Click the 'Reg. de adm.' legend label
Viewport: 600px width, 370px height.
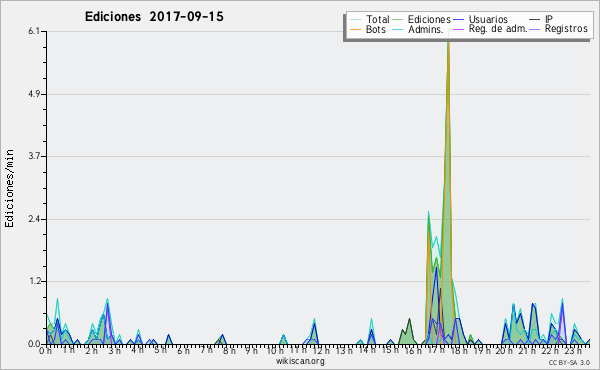(x=498, y=29)
